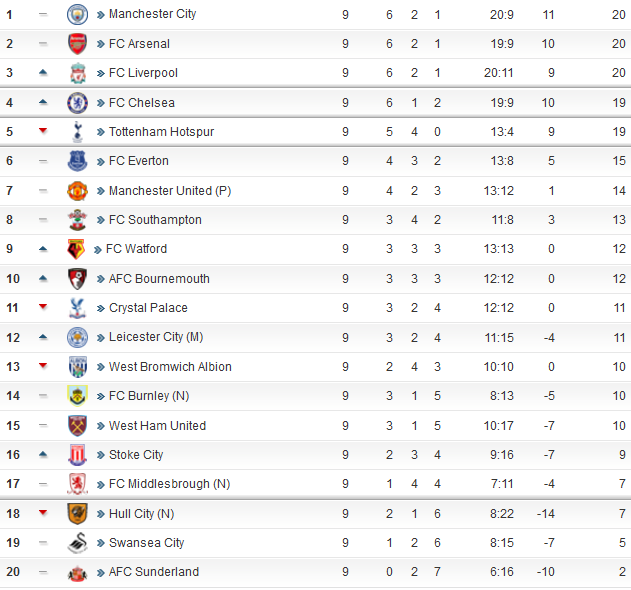Viewport: 631px width, 590px height.
Task: Click the AFC Sunderland club crest
Action: pos(77,572)
